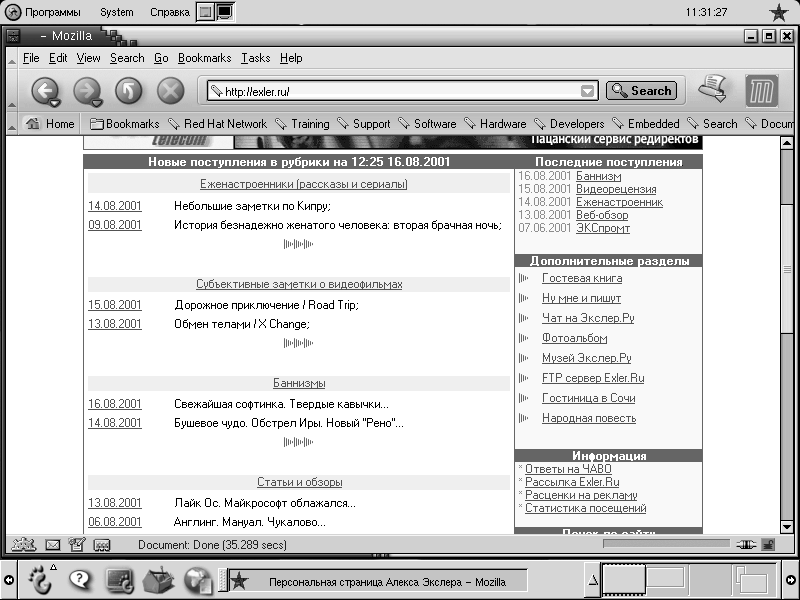
Task: Click the Back navigation button
Action: 44,91
